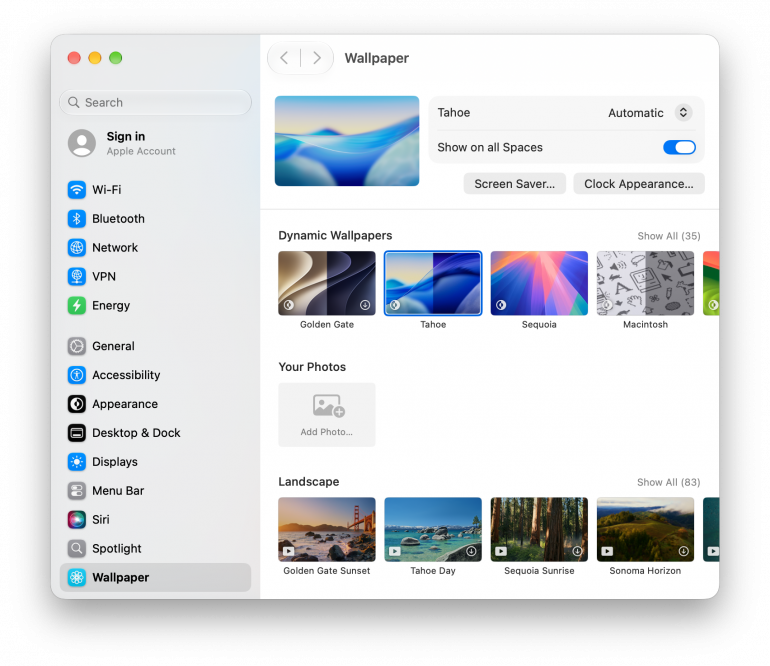Click play icon on Golden Gate Sunset
Screen dimensions: 770x666
click(289, 551)
